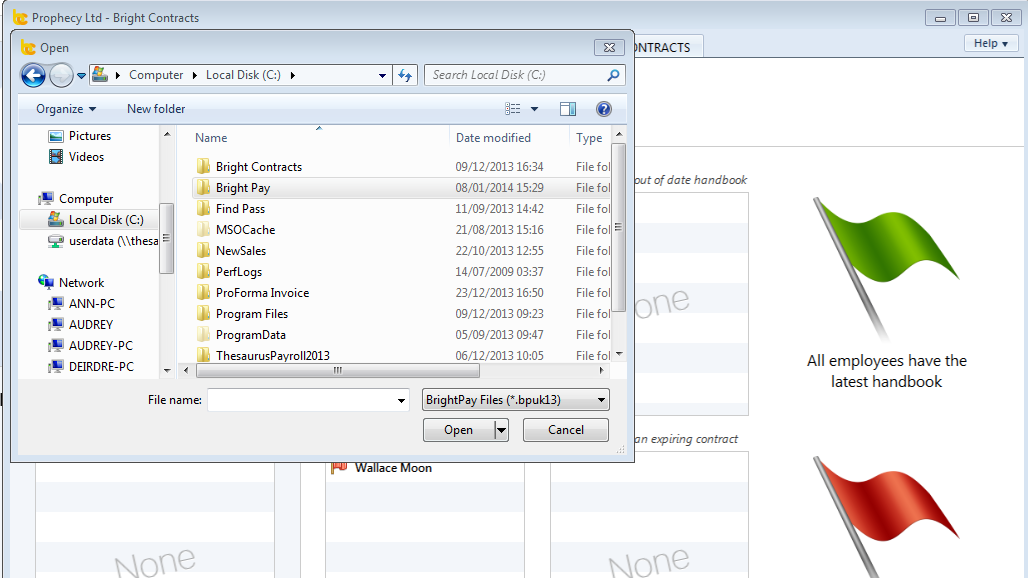Go back using the blue back arrow
1028x578 pixels.
click(x=33, y=75)
